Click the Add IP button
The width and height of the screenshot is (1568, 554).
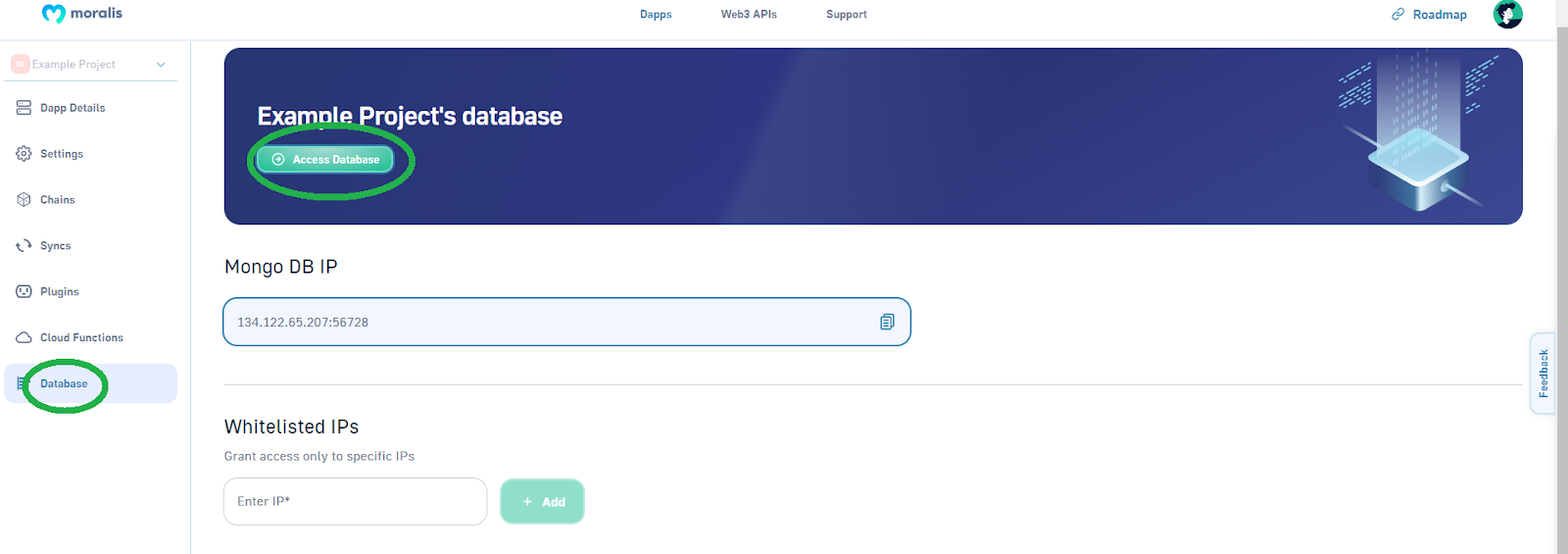pyautogui.click(x=542, y=501)
